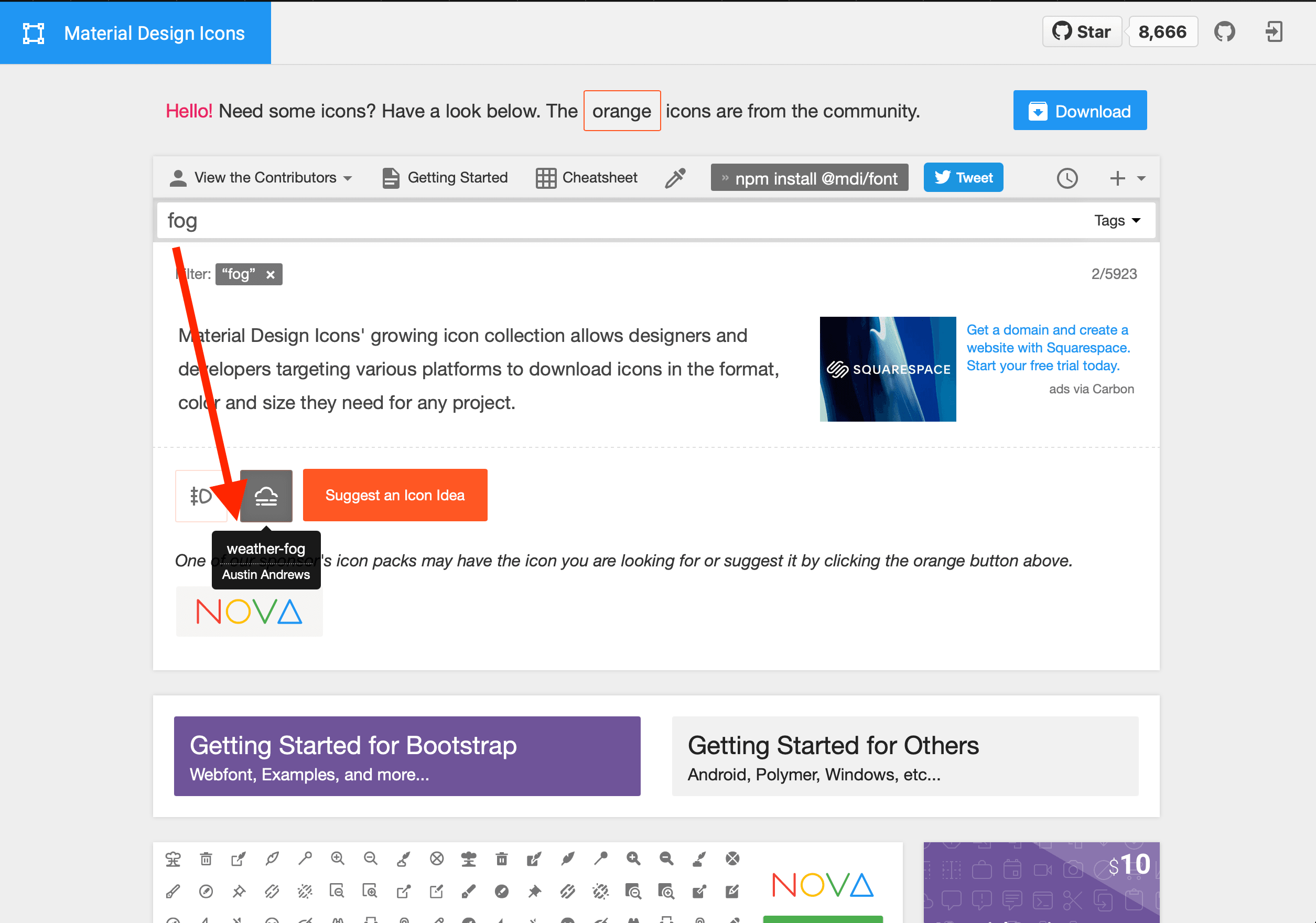Click the npm install @mdi/font button
Screen dimensions: 1316x923
pos(809,178)
